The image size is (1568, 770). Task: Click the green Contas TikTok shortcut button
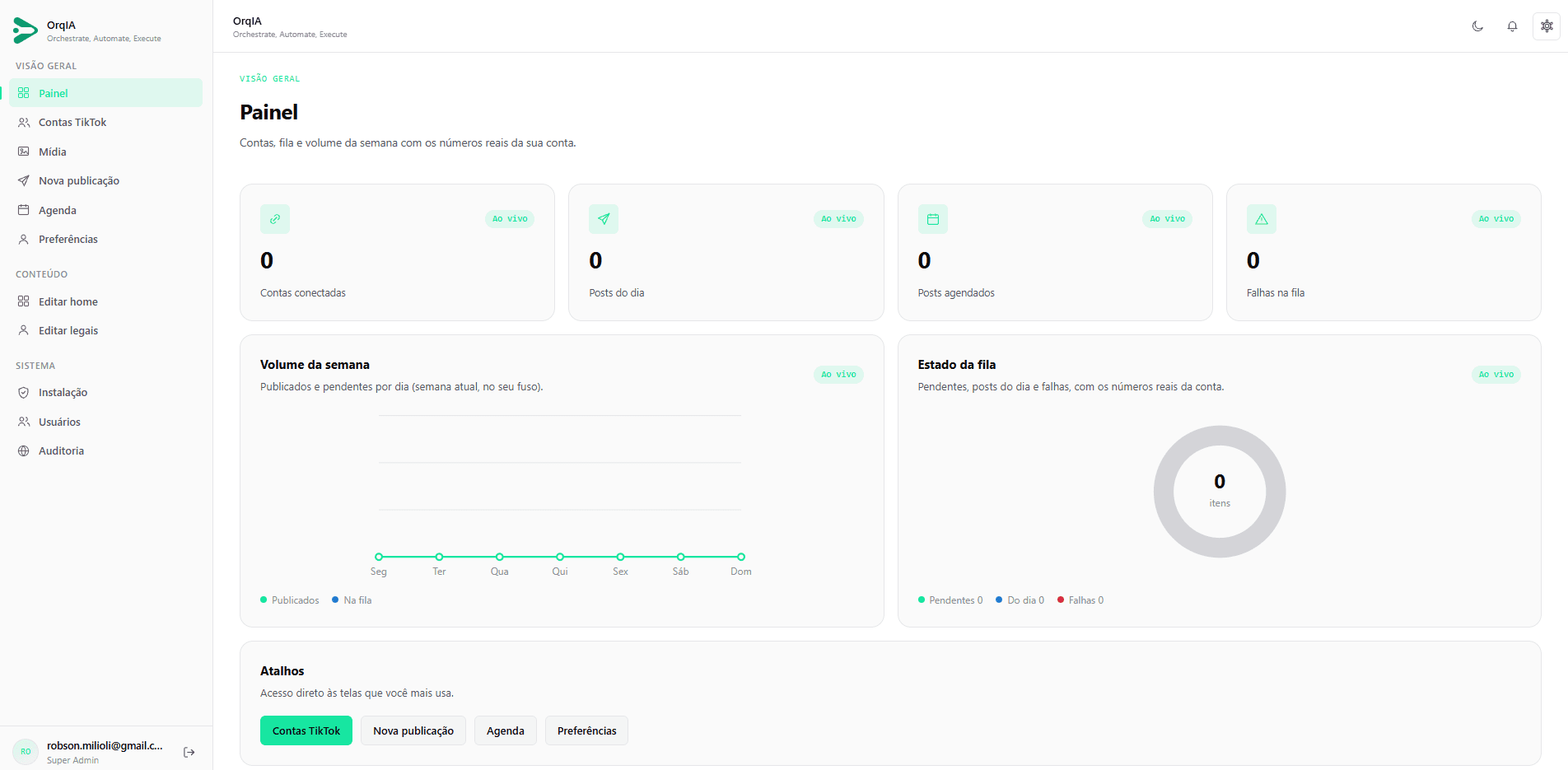[306, 730]
